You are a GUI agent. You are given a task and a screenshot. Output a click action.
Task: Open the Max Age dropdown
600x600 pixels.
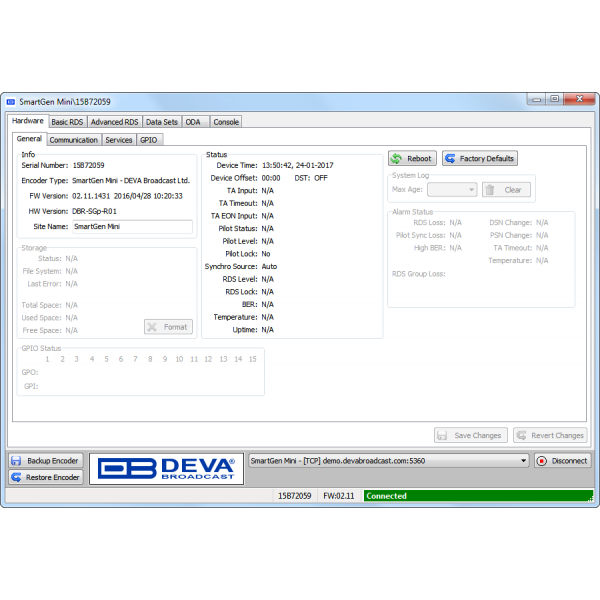click(x=452, y=189)
